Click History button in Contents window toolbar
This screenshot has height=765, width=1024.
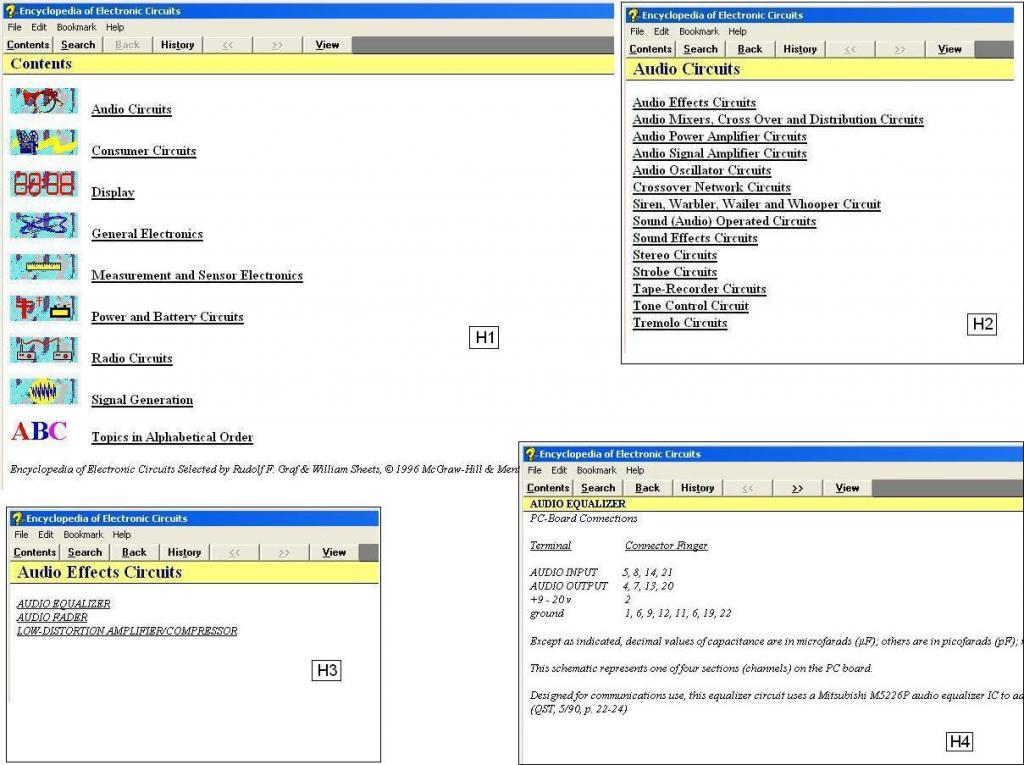pos(178,44)
